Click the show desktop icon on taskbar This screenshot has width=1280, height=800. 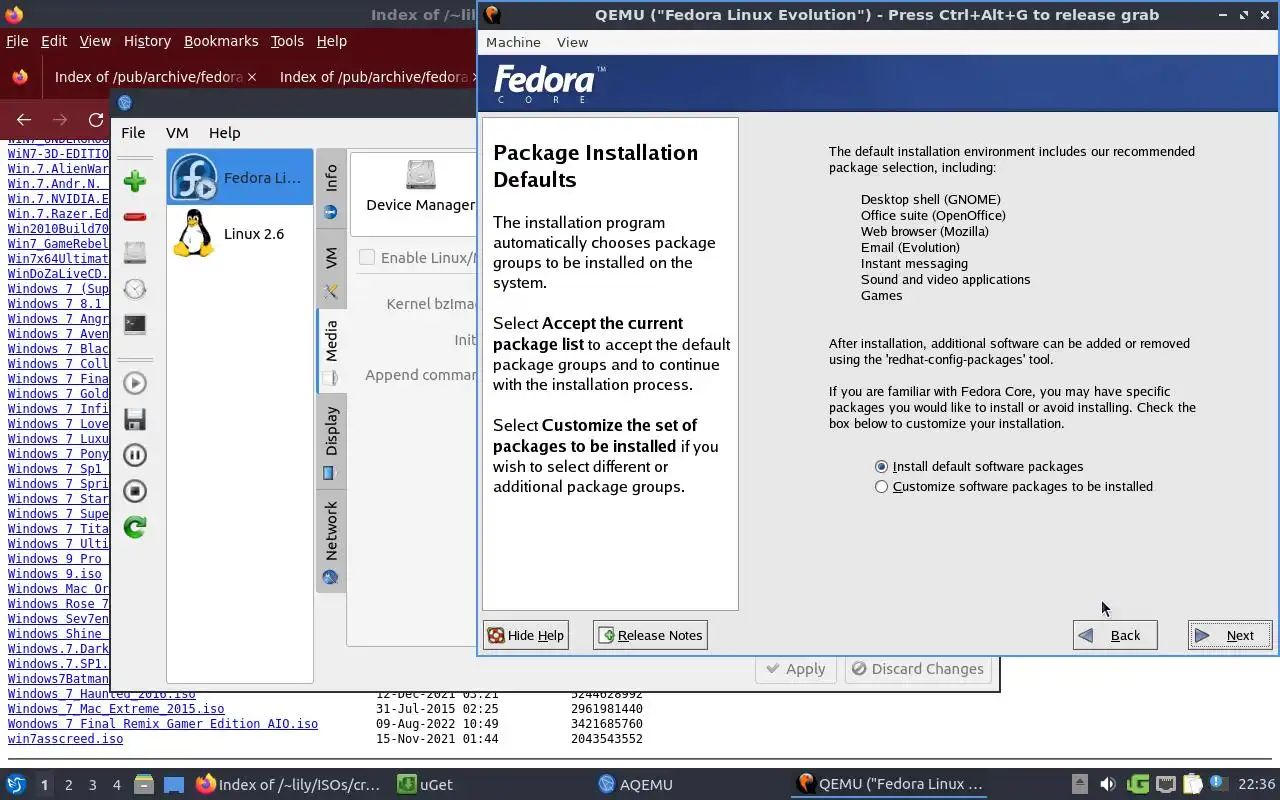[174, 785]
